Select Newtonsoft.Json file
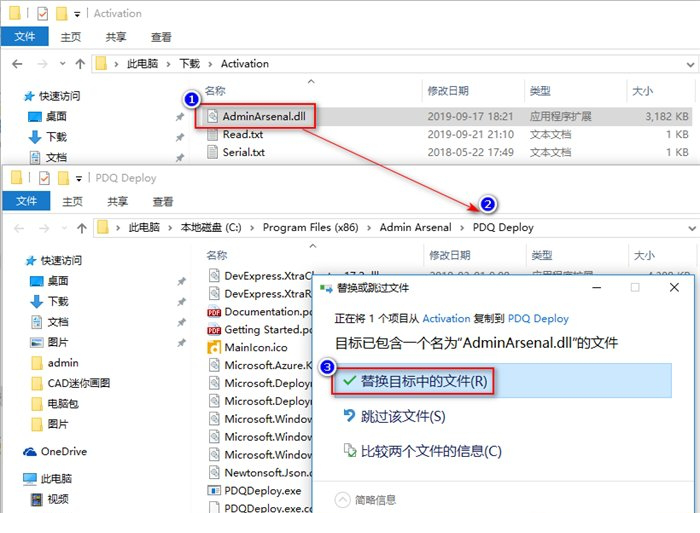The height and width of the screenshot is (533, 700). (x=260, y=472)
